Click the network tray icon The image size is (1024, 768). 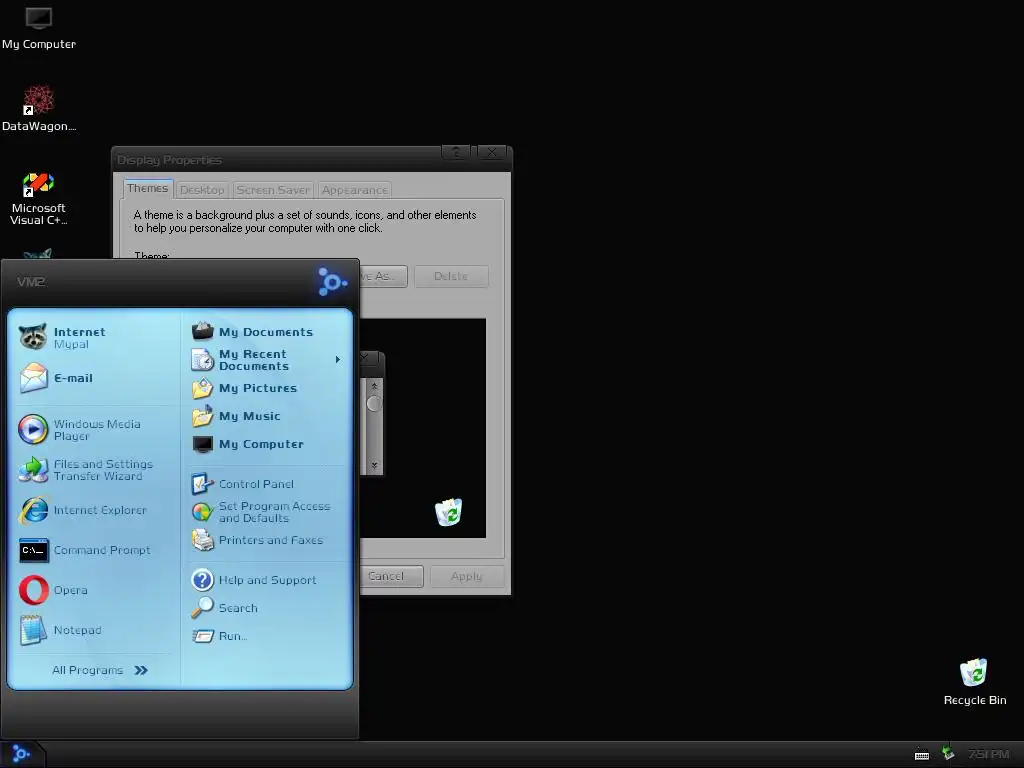click(x=948, y=754)
